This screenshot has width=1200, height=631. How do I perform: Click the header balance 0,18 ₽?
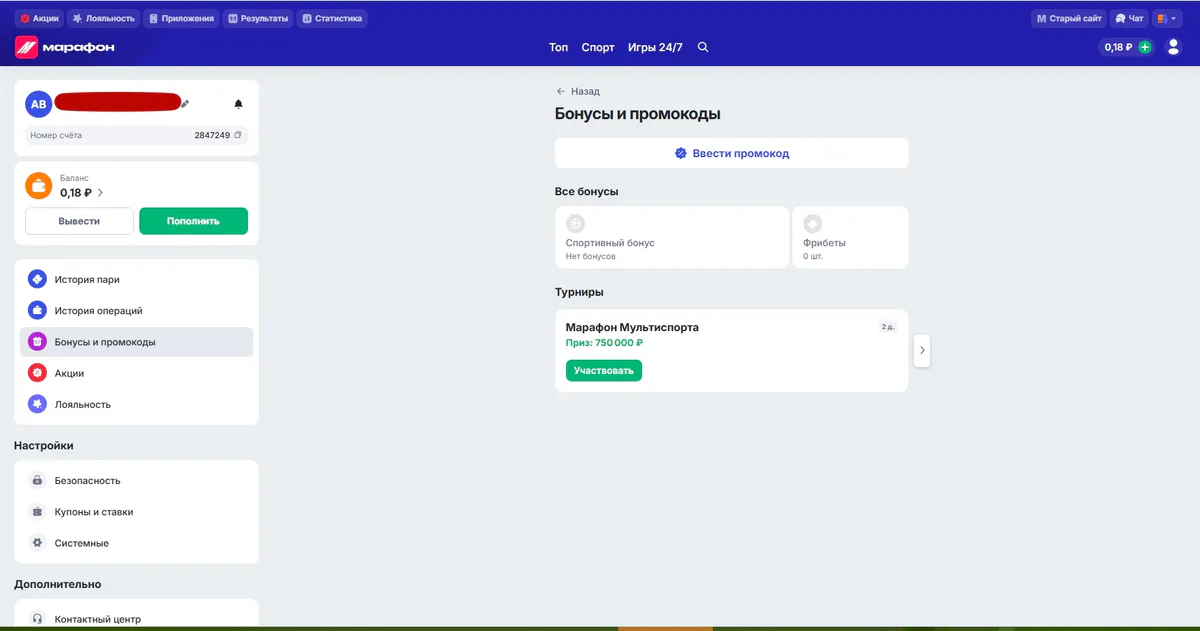coord(1118,47)
